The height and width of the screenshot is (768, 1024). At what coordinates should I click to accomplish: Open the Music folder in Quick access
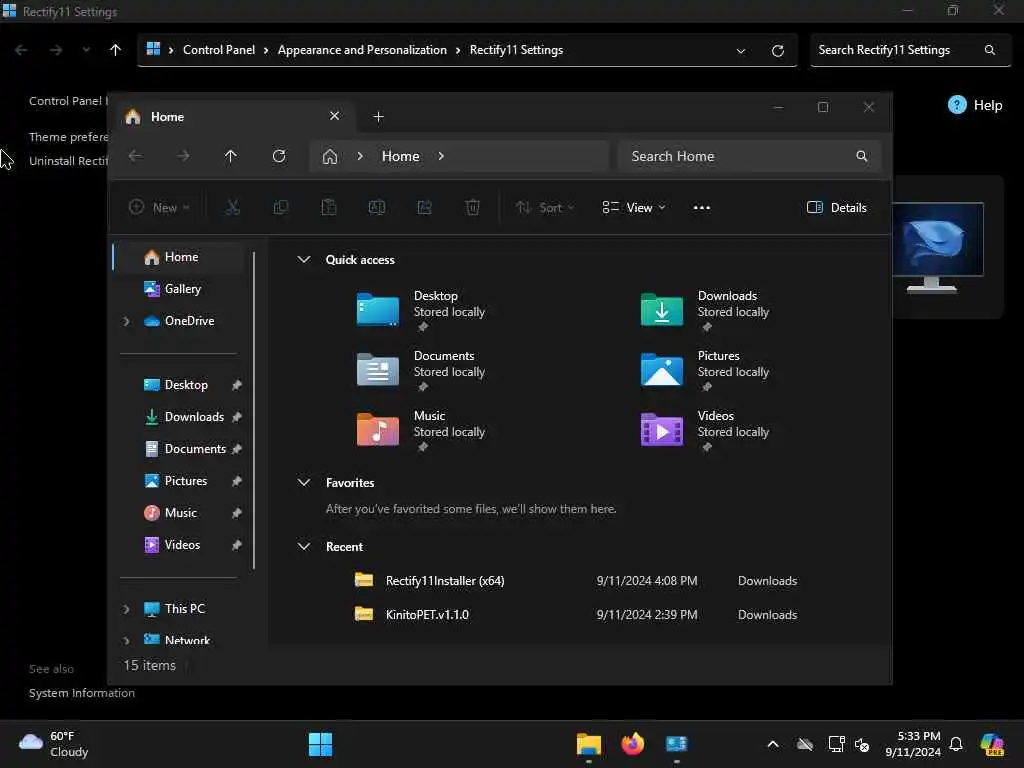tap(421, 430)
